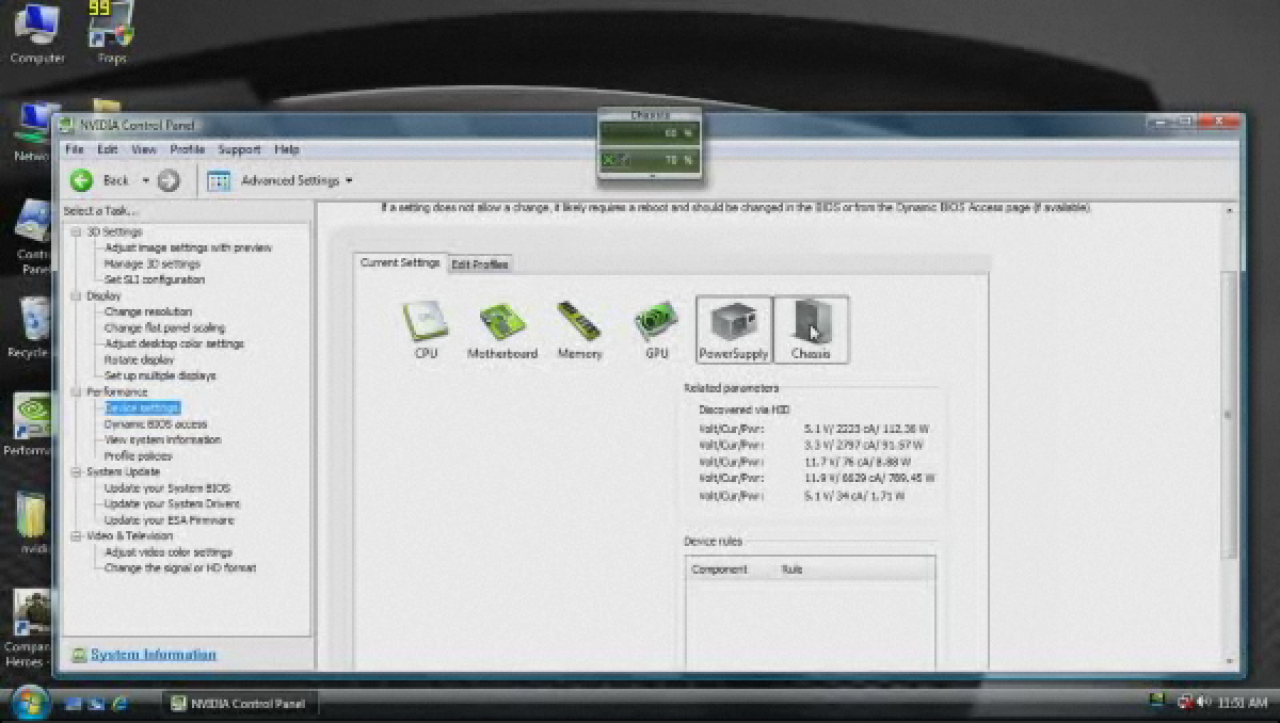Viewport: 1280px width, 723px height.
Task: Click the Advanced Settings view icon
Action: tap(219, 181)
